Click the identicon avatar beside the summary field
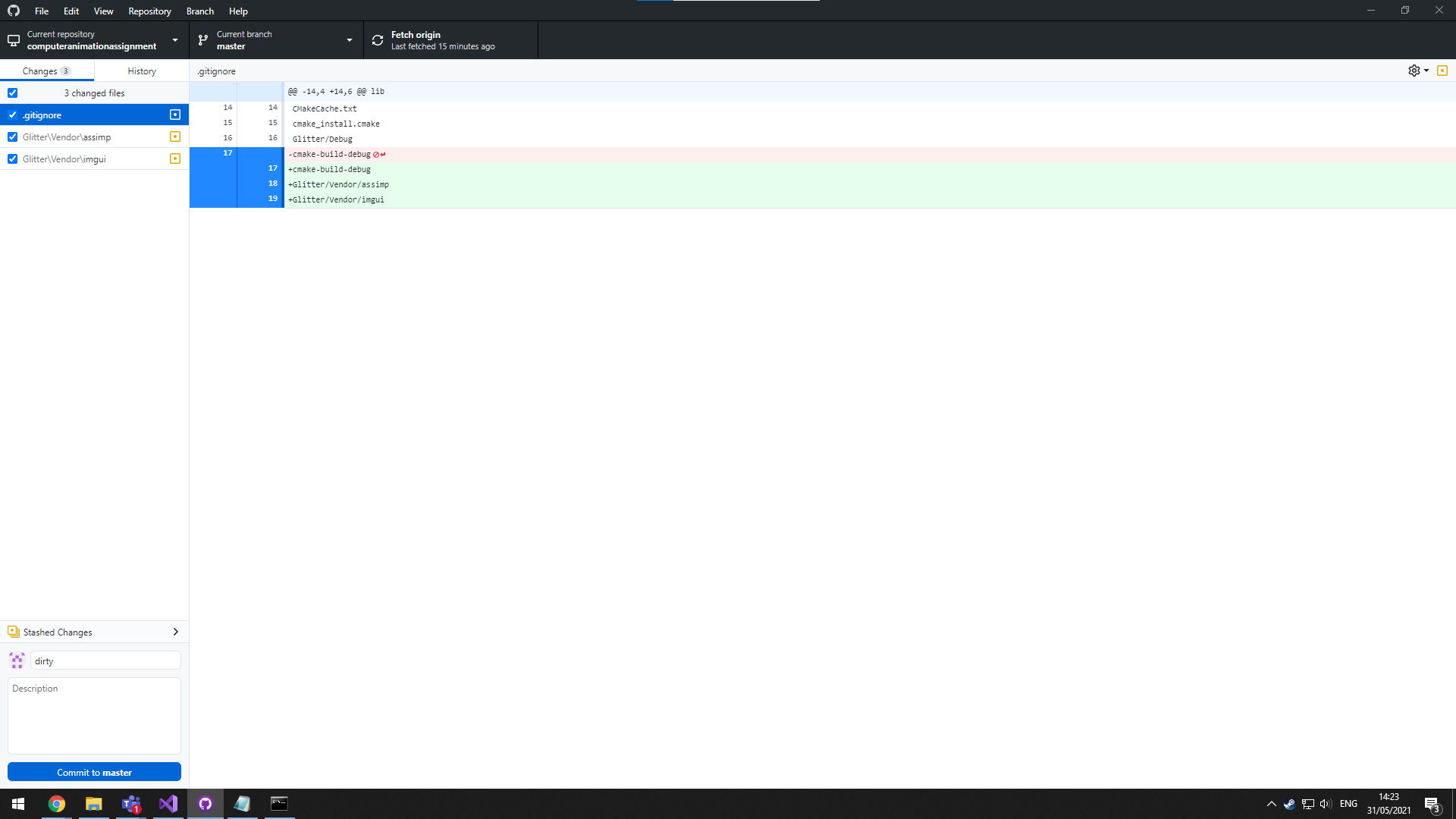Screen dimensions: 1456x819 tap(17, 660)
